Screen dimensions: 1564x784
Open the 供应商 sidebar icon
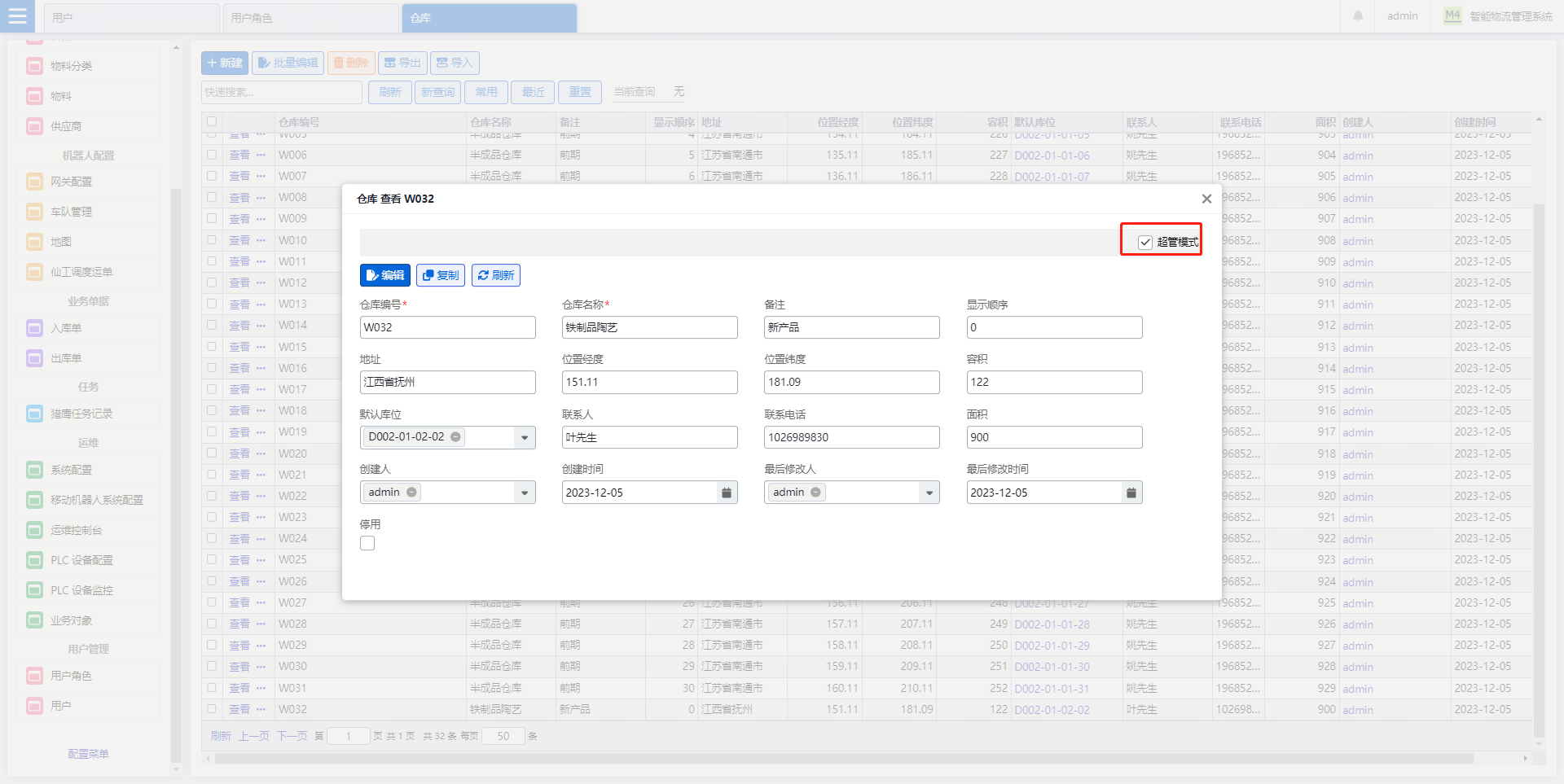click(34, 126)
